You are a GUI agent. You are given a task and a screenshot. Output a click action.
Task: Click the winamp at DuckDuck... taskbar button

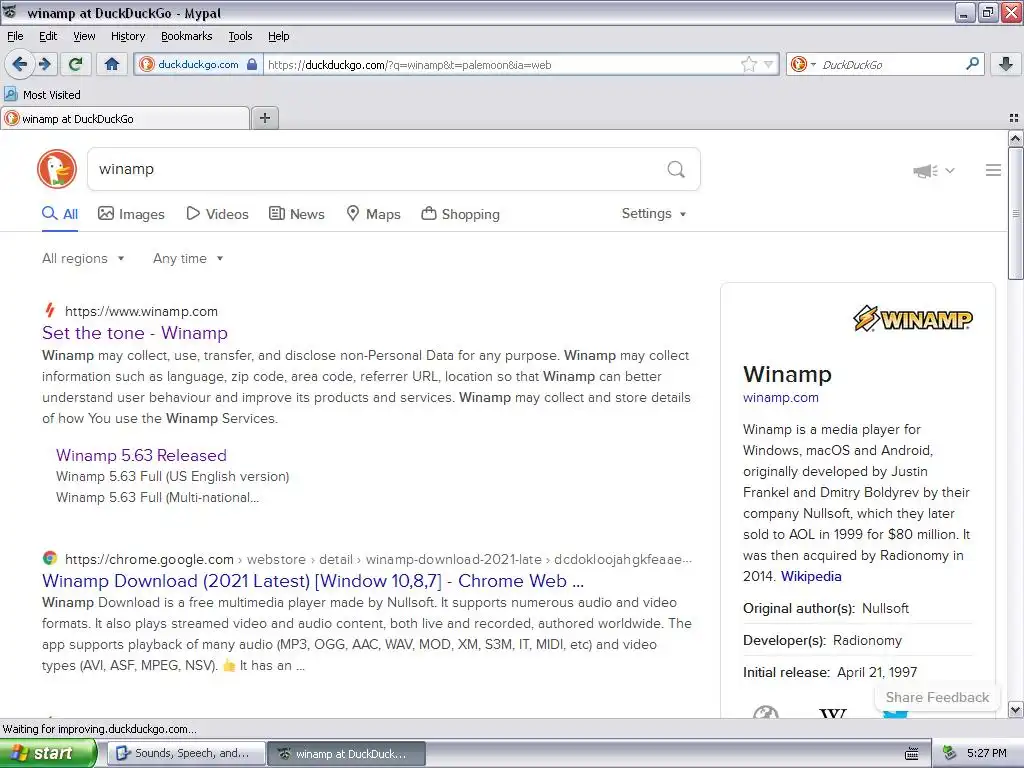(x=347, y=754)
